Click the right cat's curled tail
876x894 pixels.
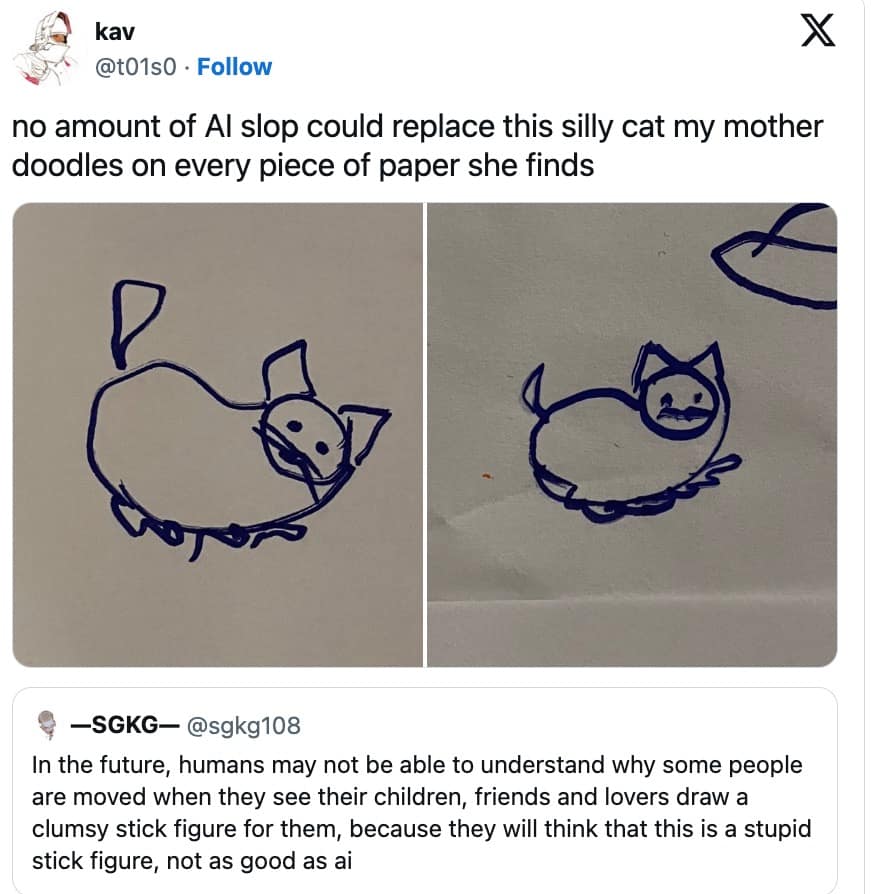point(536,393)
